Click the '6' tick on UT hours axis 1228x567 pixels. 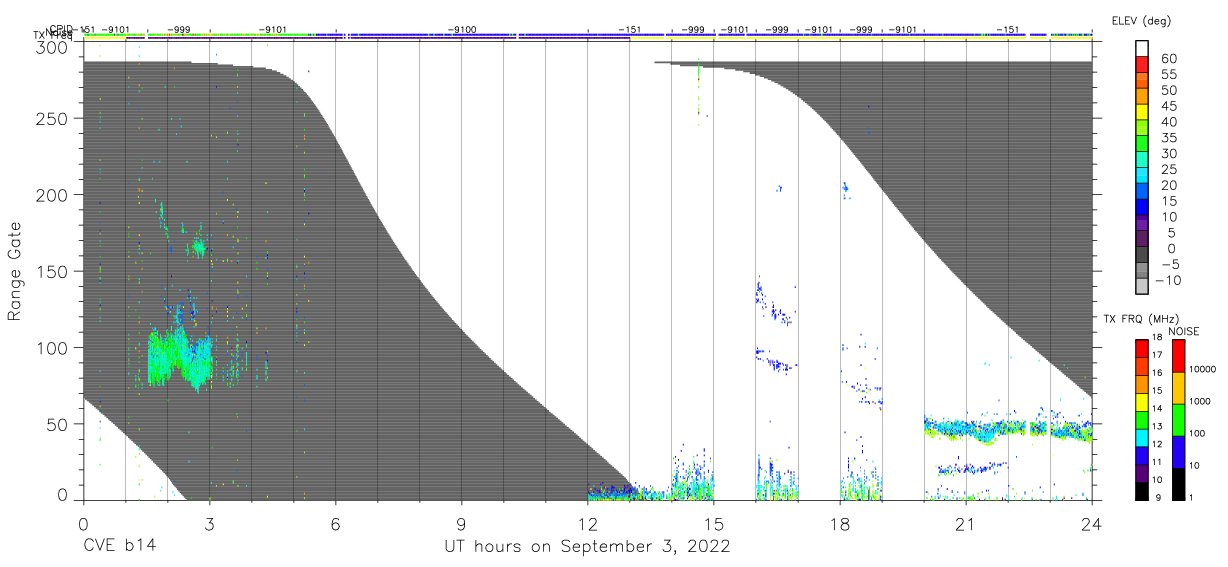coord(336,523)
